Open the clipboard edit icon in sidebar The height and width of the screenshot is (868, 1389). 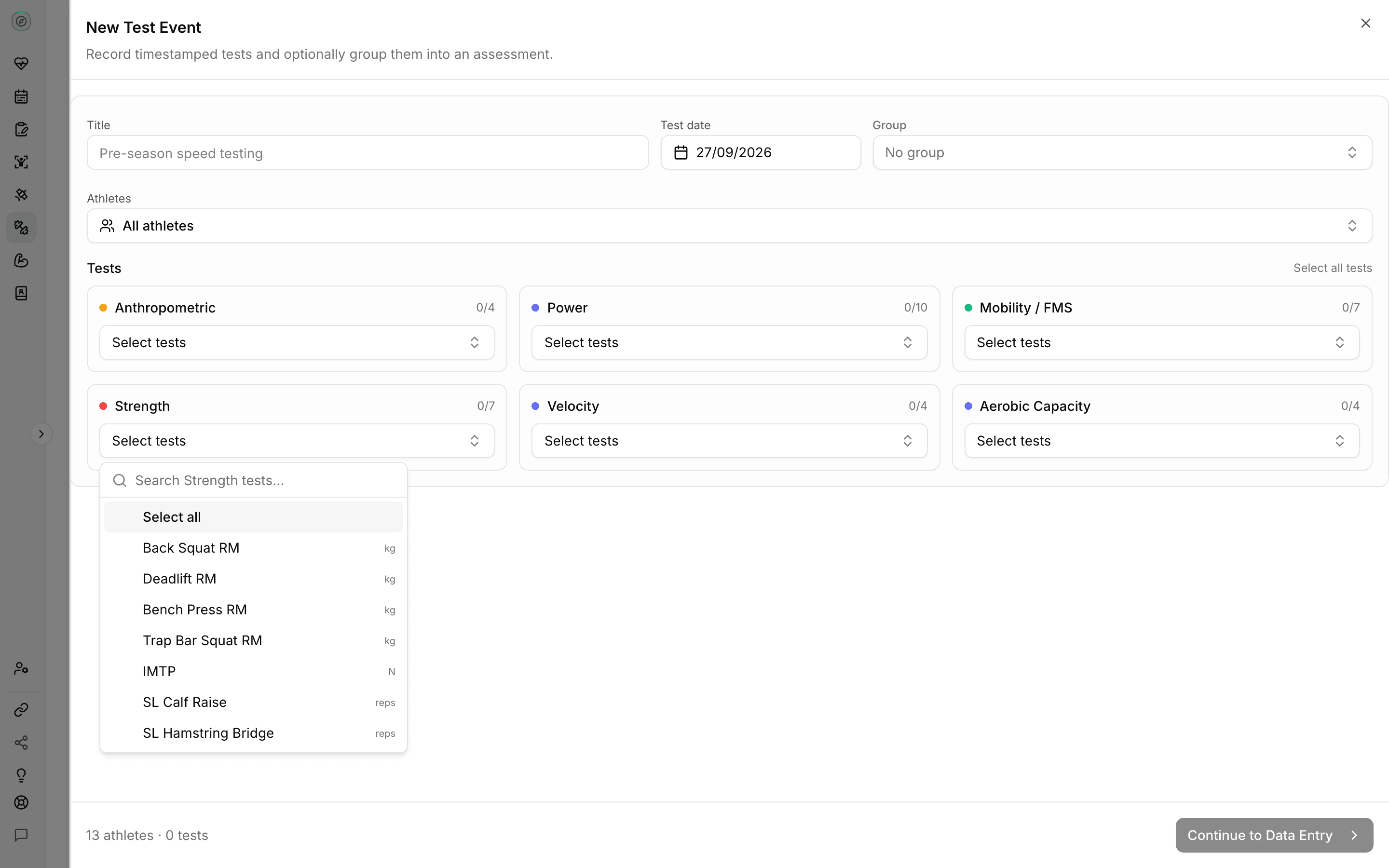click(21, 129)
